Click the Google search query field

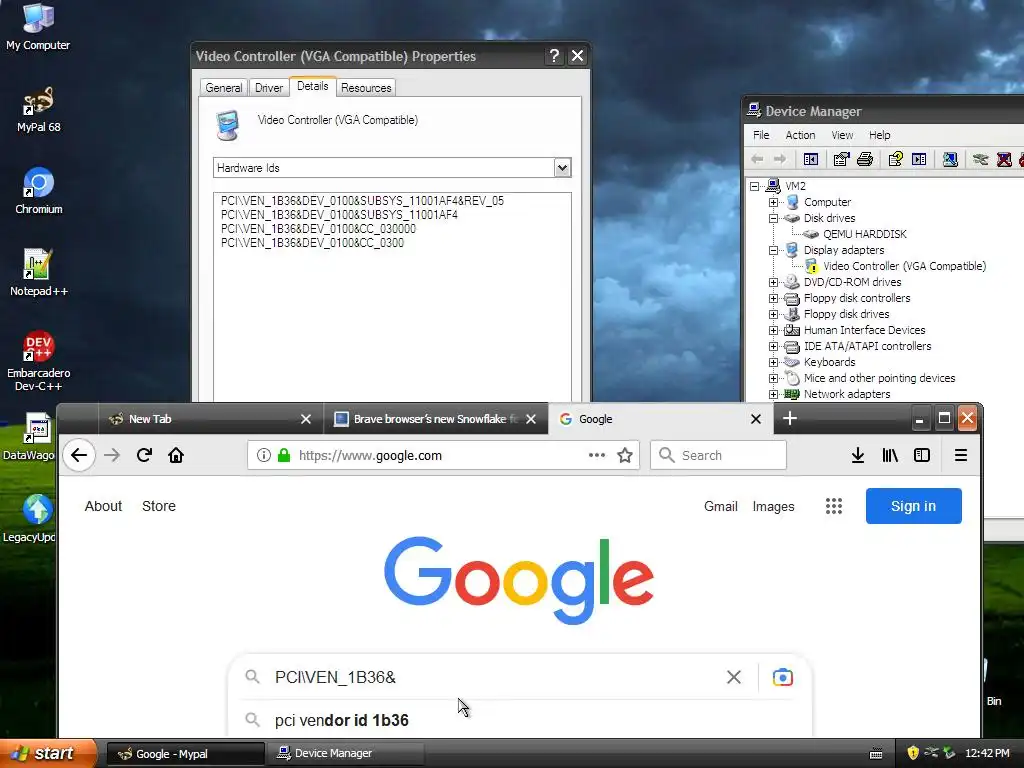coord(493,677)
